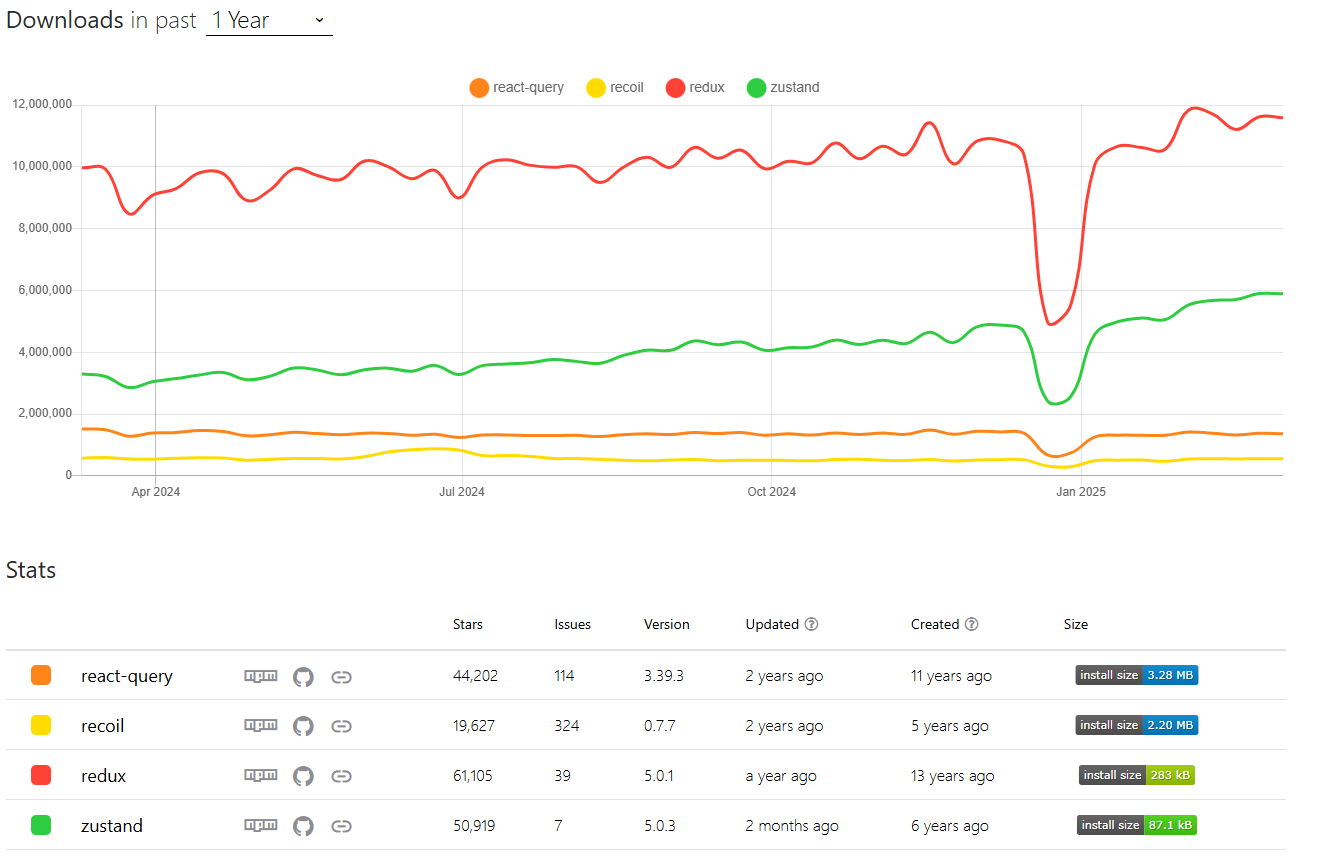Click the Oct 2024 label on chart axis
The height and width of the screenshot is (866, 1321).
(x=772, y=492)
